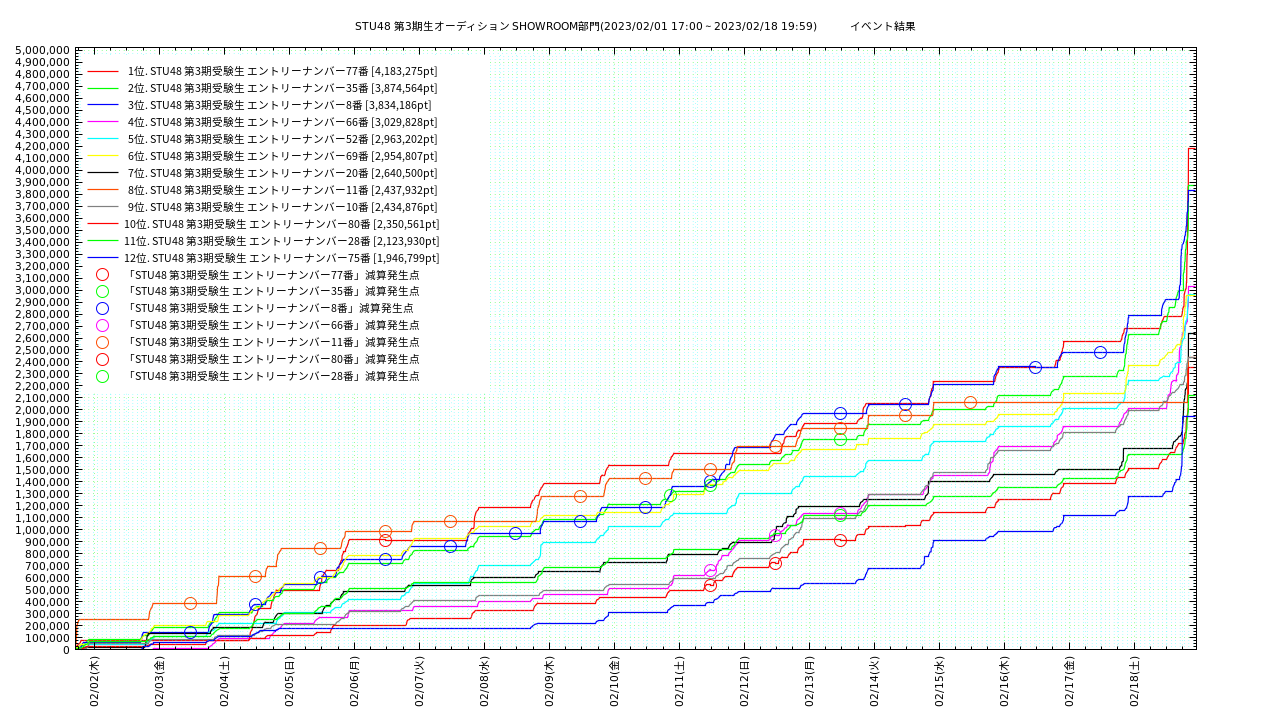Select legend entry 6位 エントリーナンバー69番 [2,954,807pt]
Viewport: 1280px width, 720px height.
[282, 156]
